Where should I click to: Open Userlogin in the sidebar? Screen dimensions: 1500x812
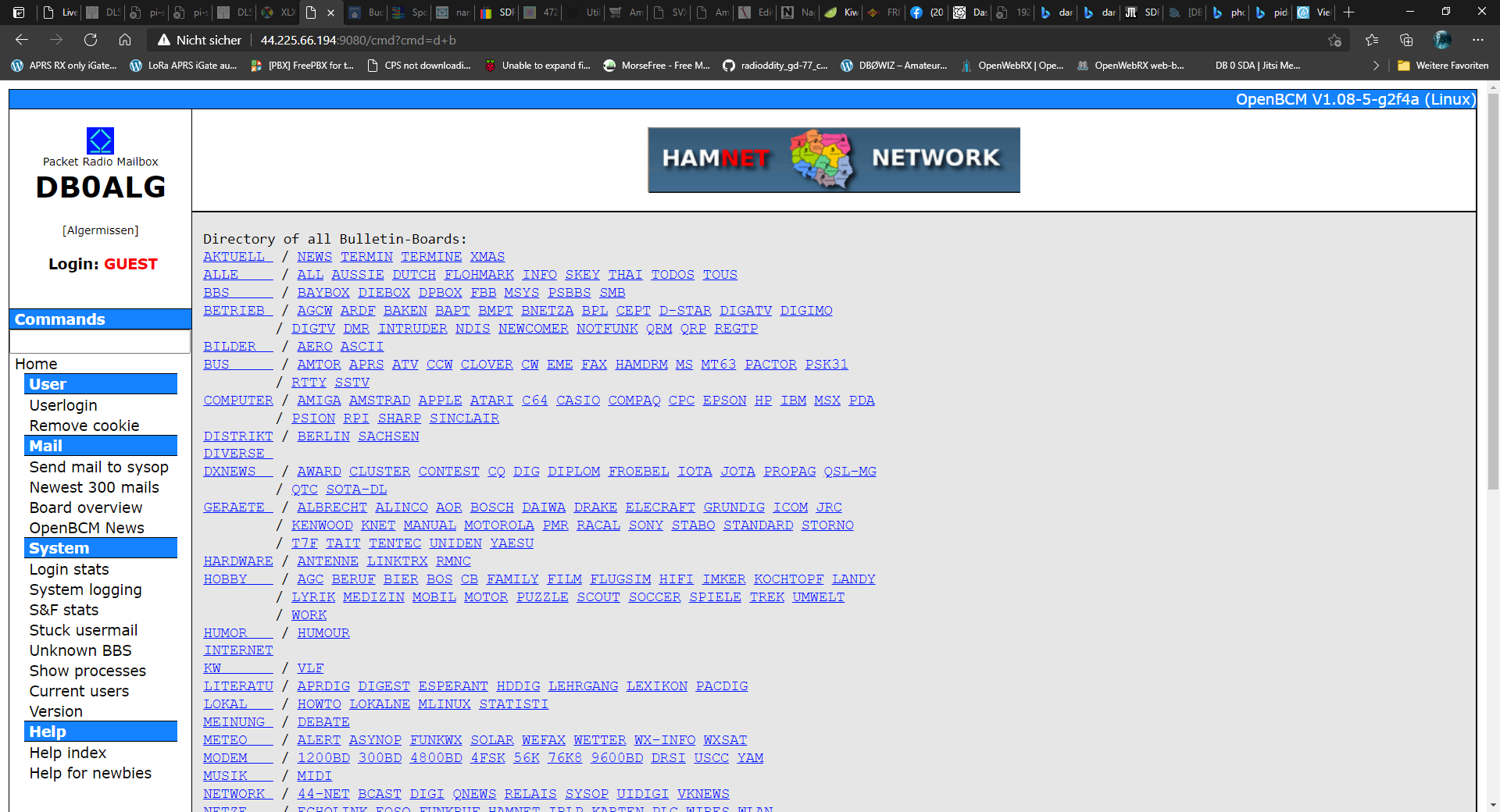[63, 405]
